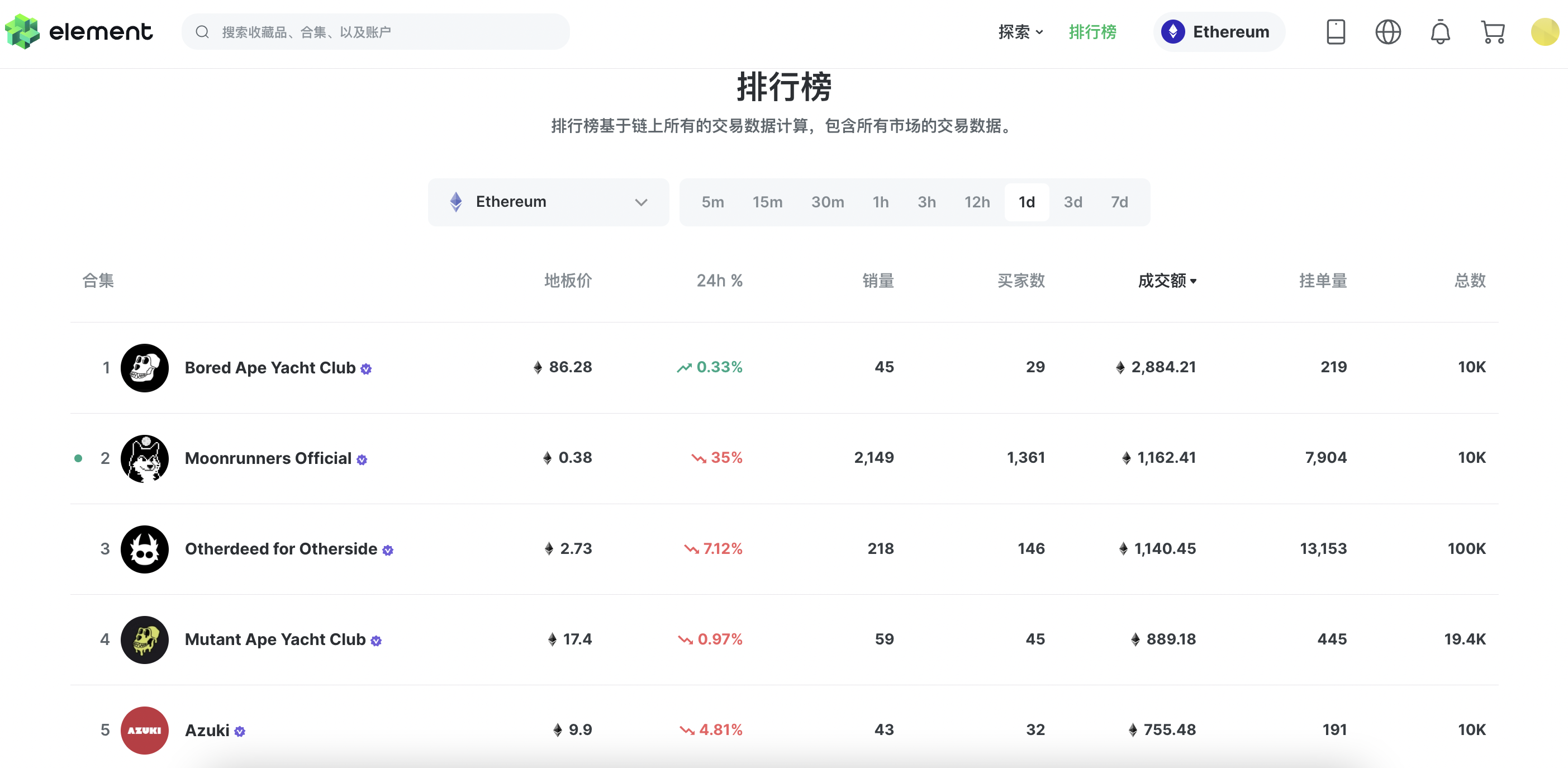Screen dimensions: 1568x768
Task: Open Bored Ape Yacht Club collection
Action: (x=270, y=368)
